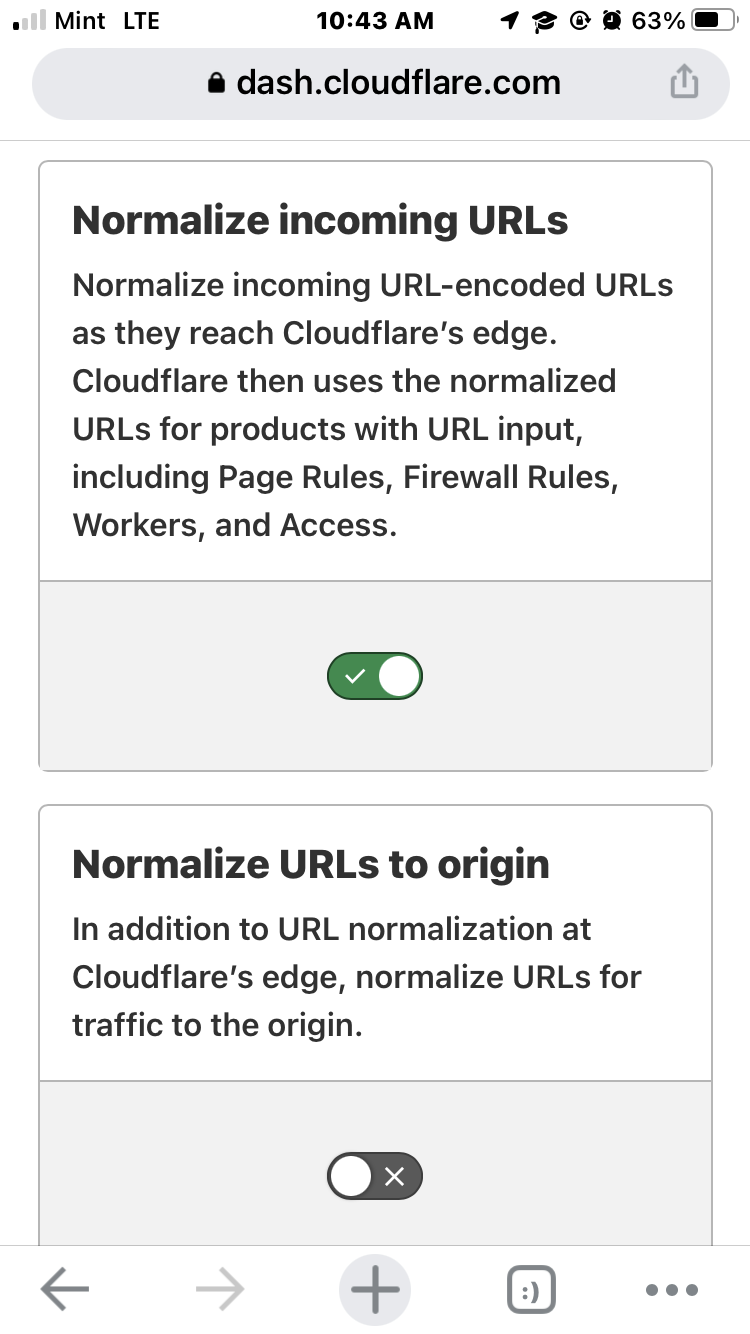This screenshot has height=1334, width=750.
Task: Tap the cellular signal strength bars
Action: point(27,20)
